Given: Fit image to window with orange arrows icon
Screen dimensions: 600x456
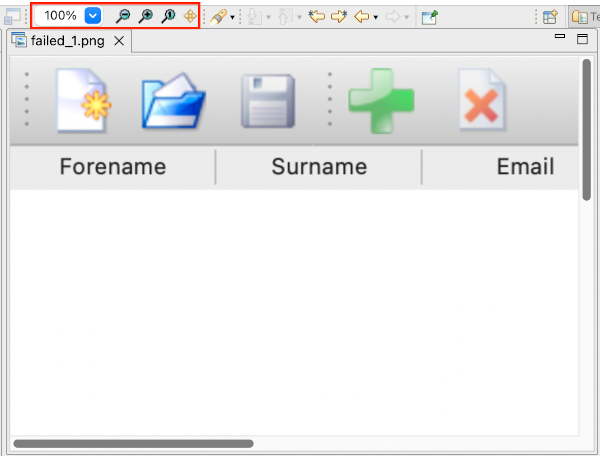Looking at the screenshot, I should tap(189, 16).
